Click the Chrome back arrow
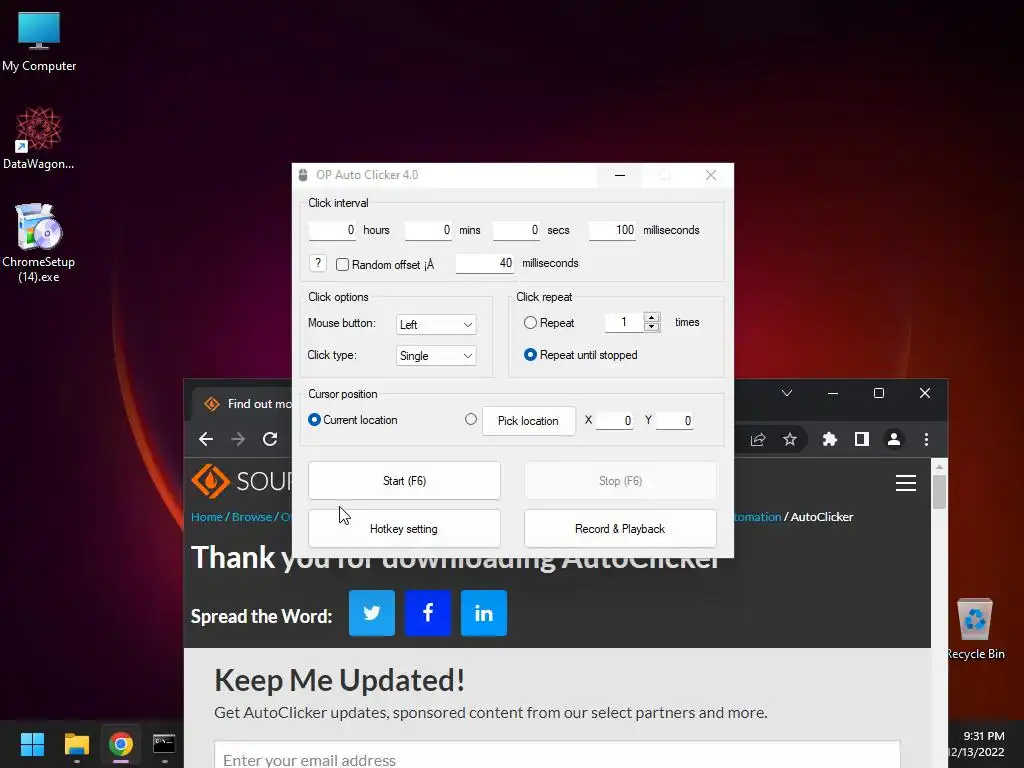This screenshot has height=768, width=1024. click(x=206, y=440)
